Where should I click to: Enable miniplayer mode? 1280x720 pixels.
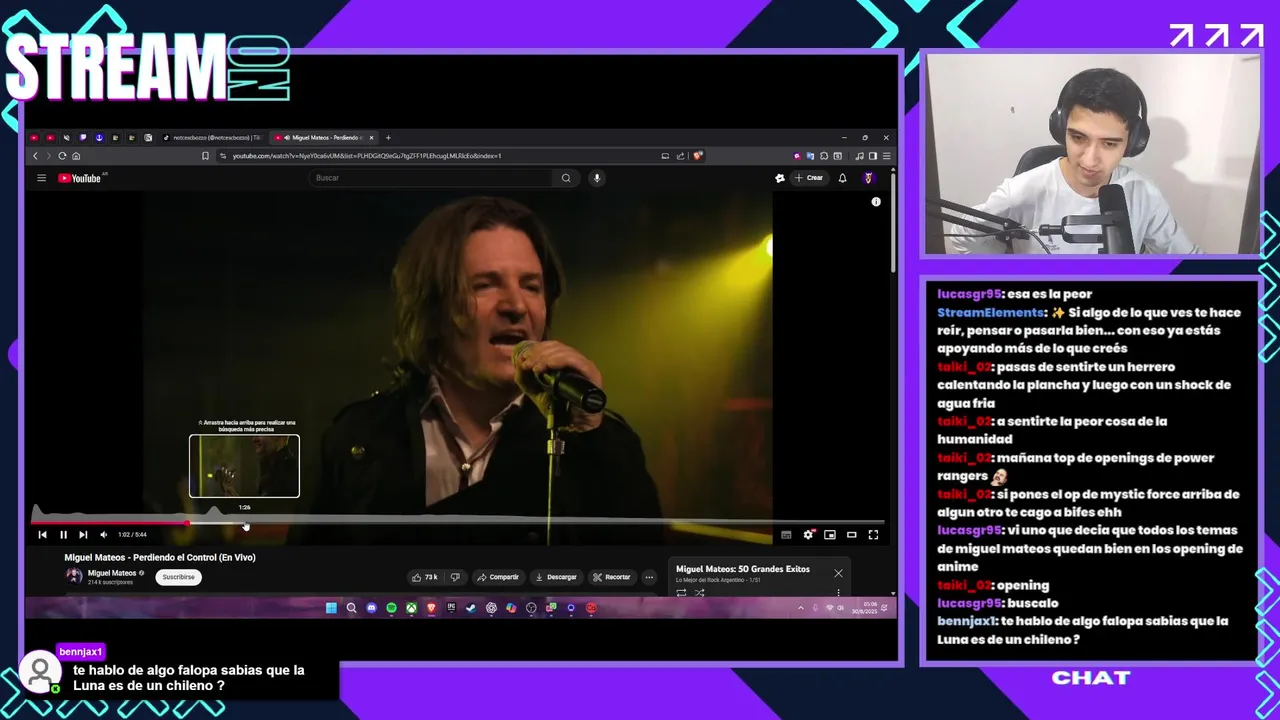(x=830, y=535)
